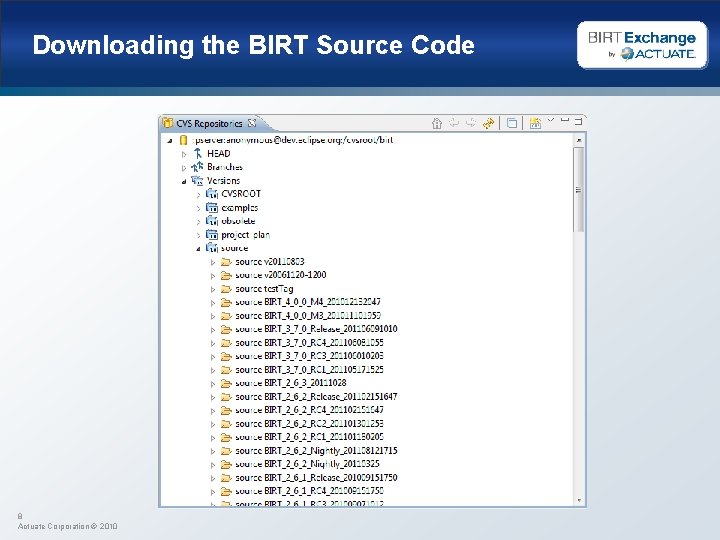Close the CVS Repositories tab
Viewport: 720px width, 540px height.
pyautogui.click(x=252, y=123)
